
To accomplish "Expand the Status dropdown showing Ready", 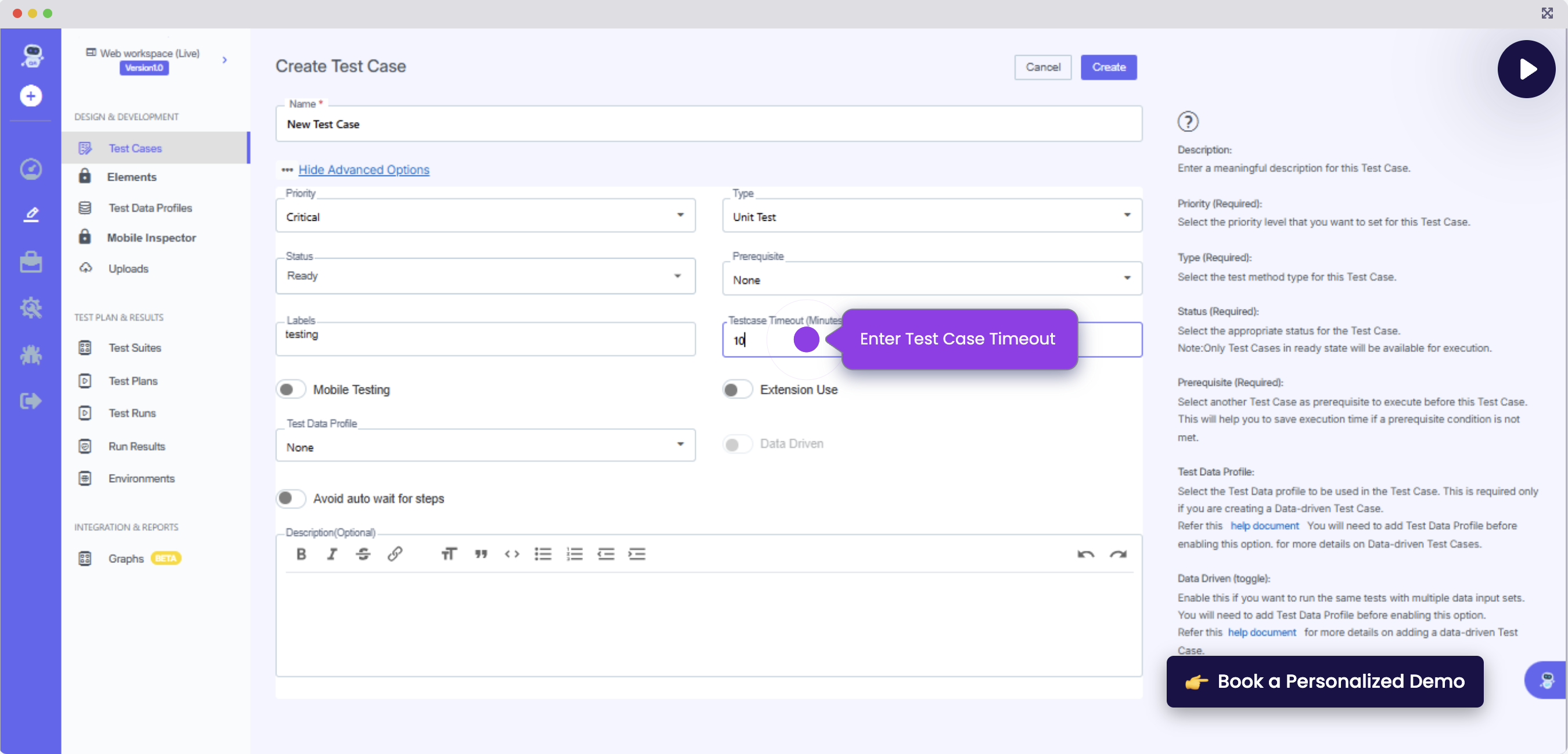I will click(485, 276).
